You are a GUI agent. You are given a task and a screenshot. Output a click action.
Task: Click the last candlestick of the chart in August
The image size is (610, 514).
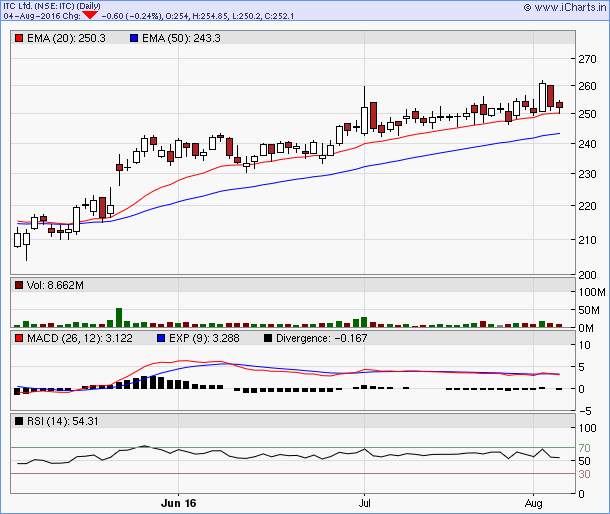(559, 106)
